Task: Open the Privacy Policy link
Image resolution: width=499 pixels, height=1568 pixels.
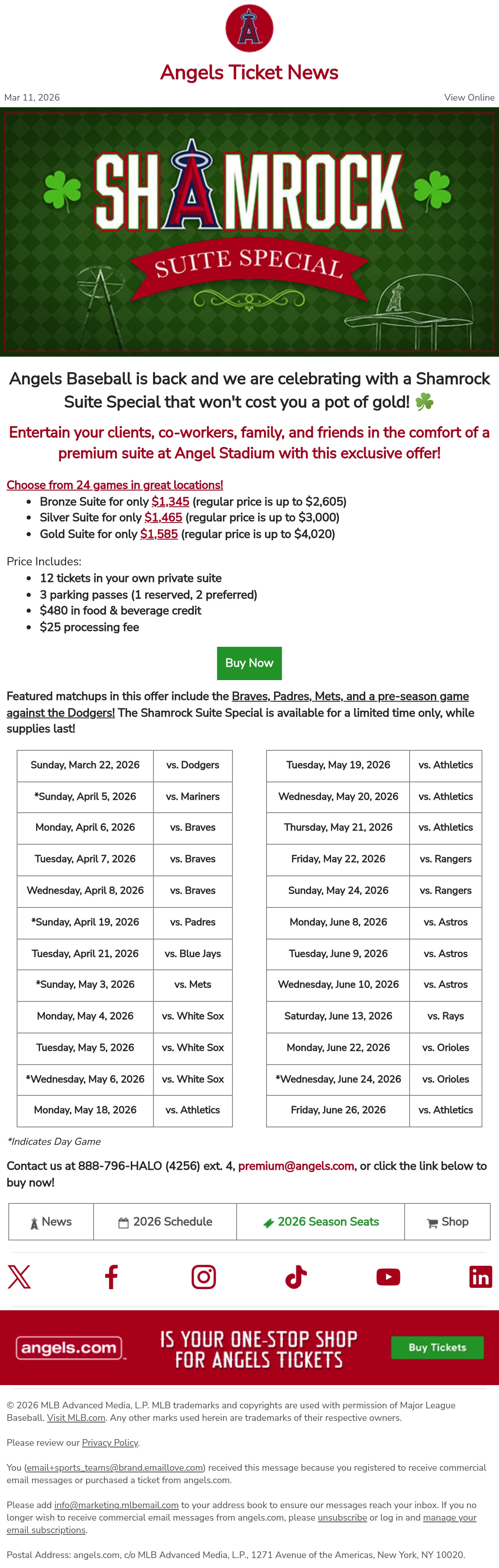Action: click(x=110, y=1442)
